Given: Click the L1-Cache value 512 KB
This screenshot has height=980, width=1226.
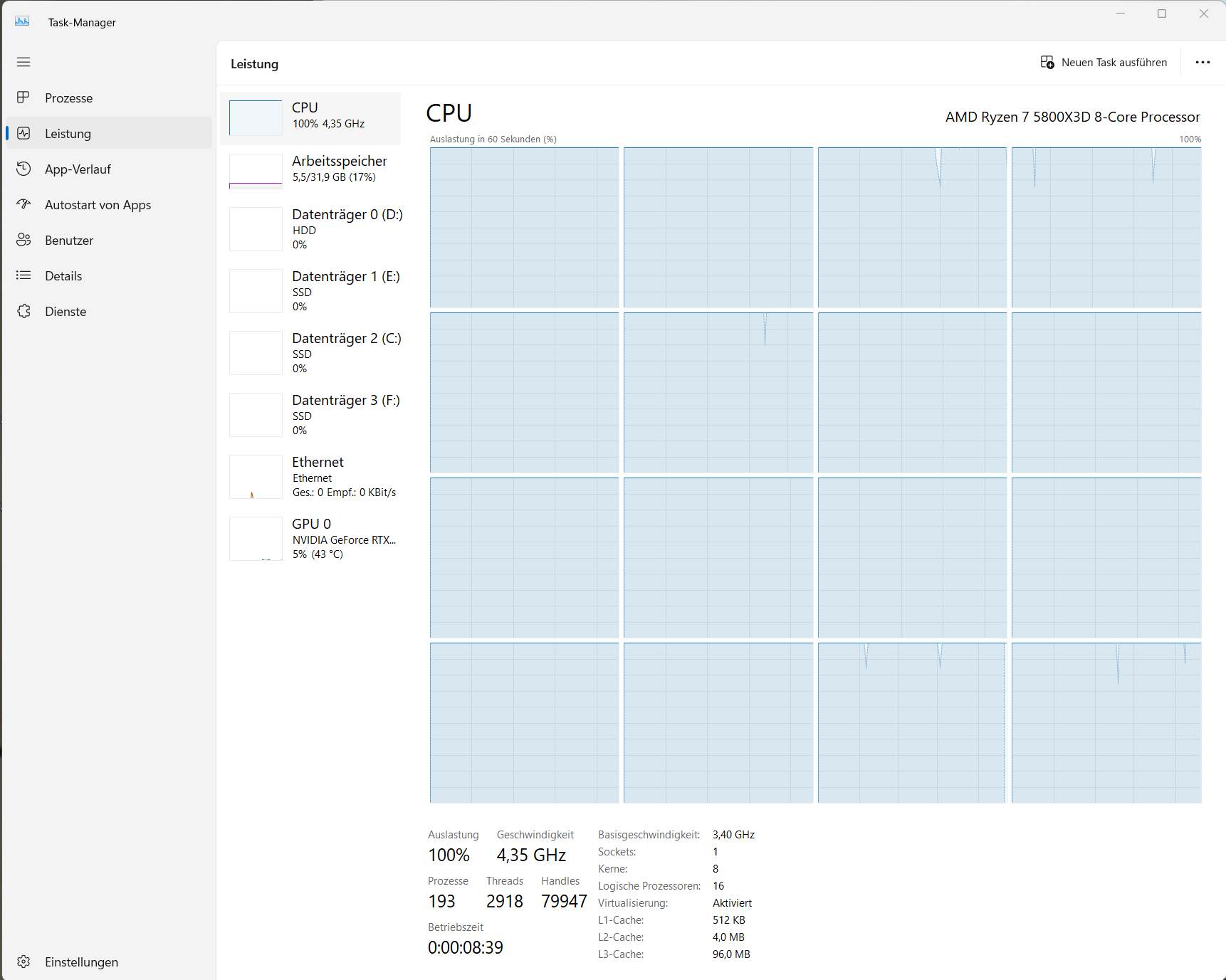Looking at the screenshot, I should (x=729, y=920).
